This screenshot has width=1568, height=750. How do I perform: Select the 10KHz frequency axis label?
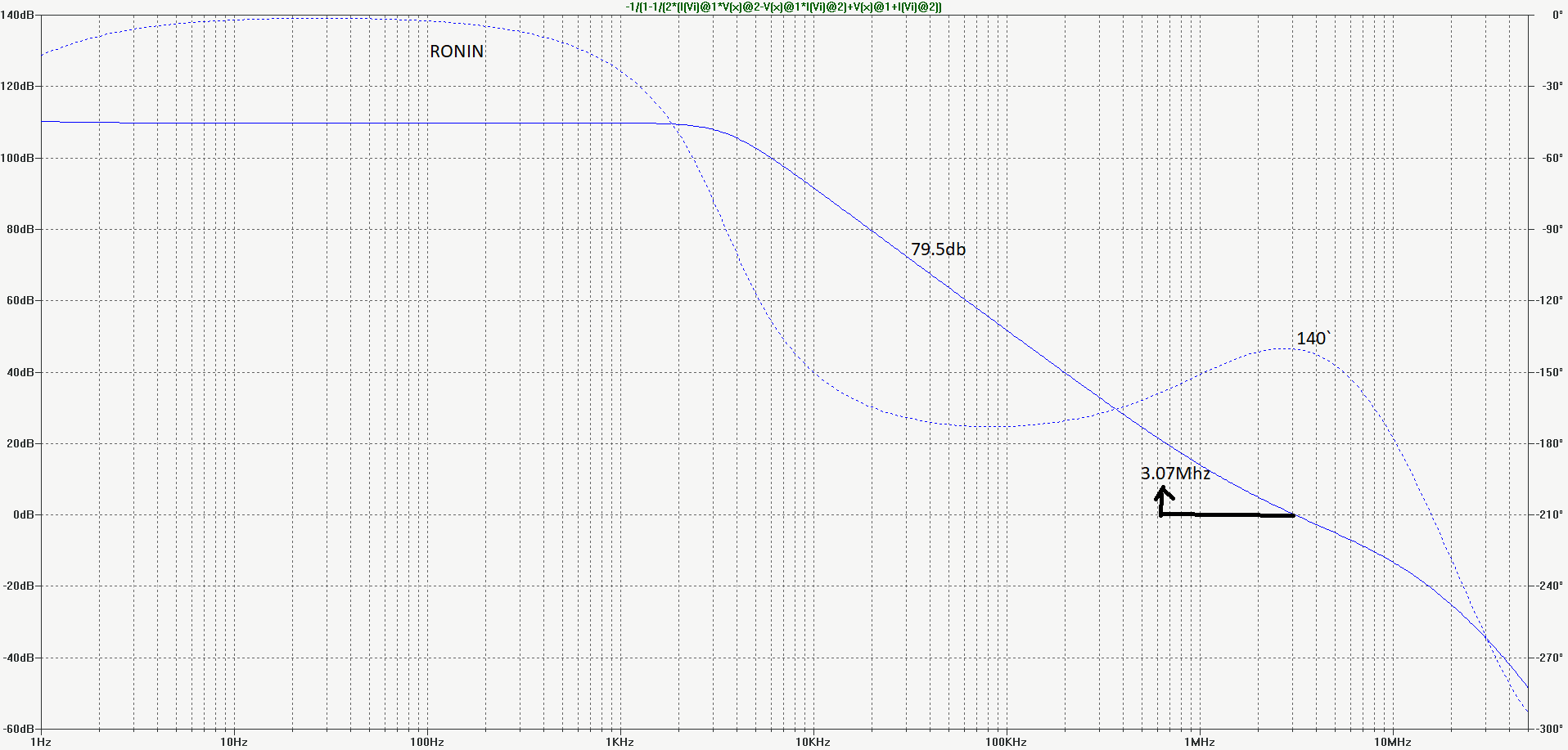coord(813,742)
